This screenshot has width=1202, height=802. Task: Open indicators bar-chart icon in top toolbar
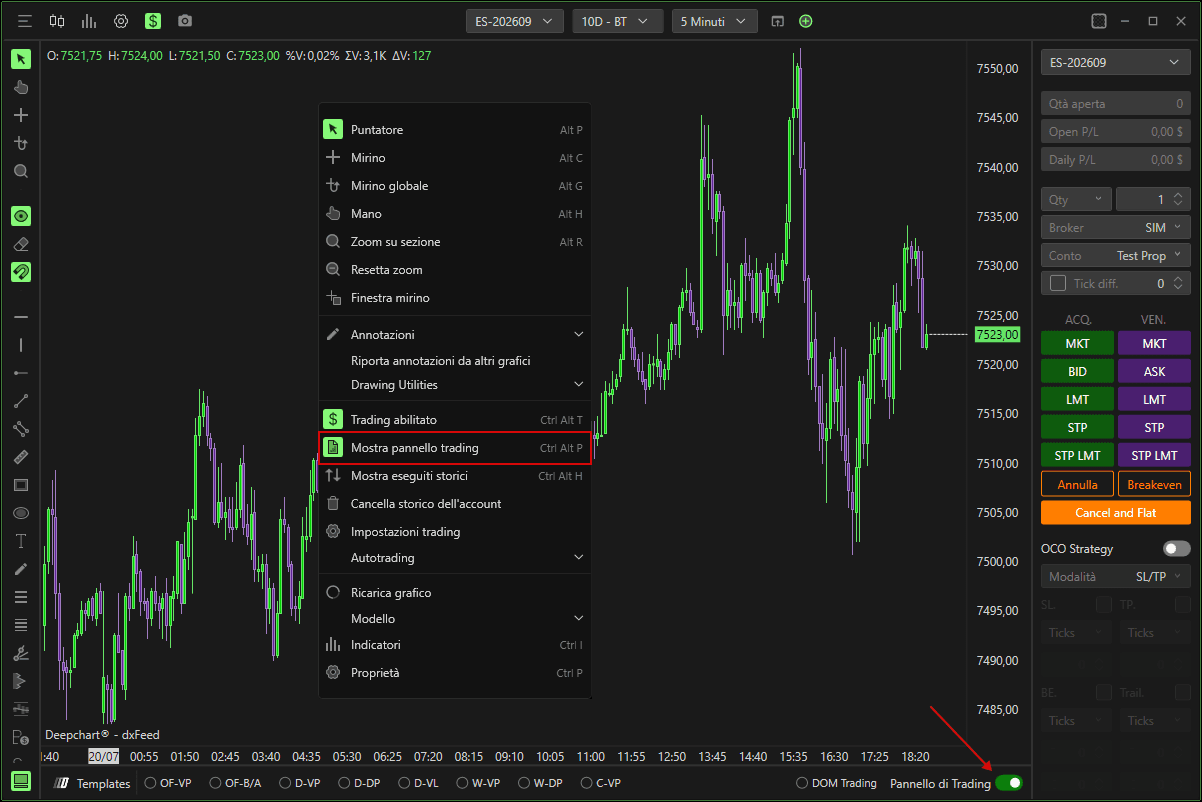click(x=89, y=21)
